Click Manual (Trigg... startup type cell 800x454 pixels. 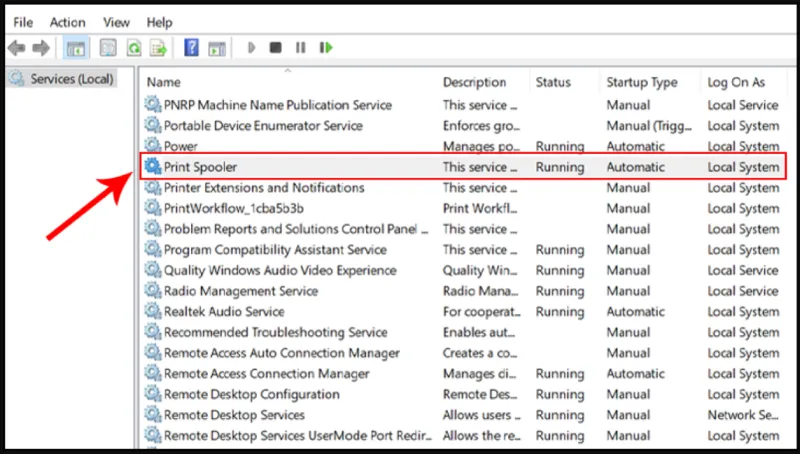click(649, 125)
